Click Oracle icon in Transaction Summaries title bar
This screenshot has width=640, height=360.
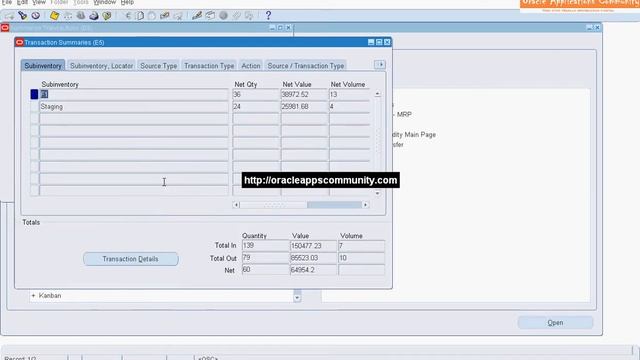19,42
